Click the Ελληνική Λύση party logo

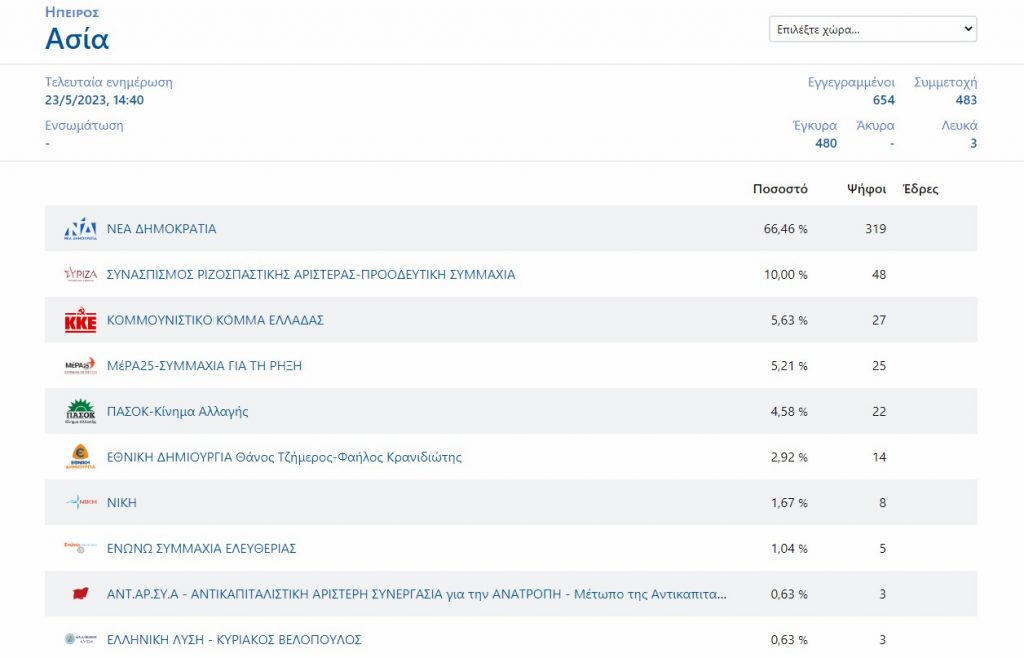click(x=80, y=640)
